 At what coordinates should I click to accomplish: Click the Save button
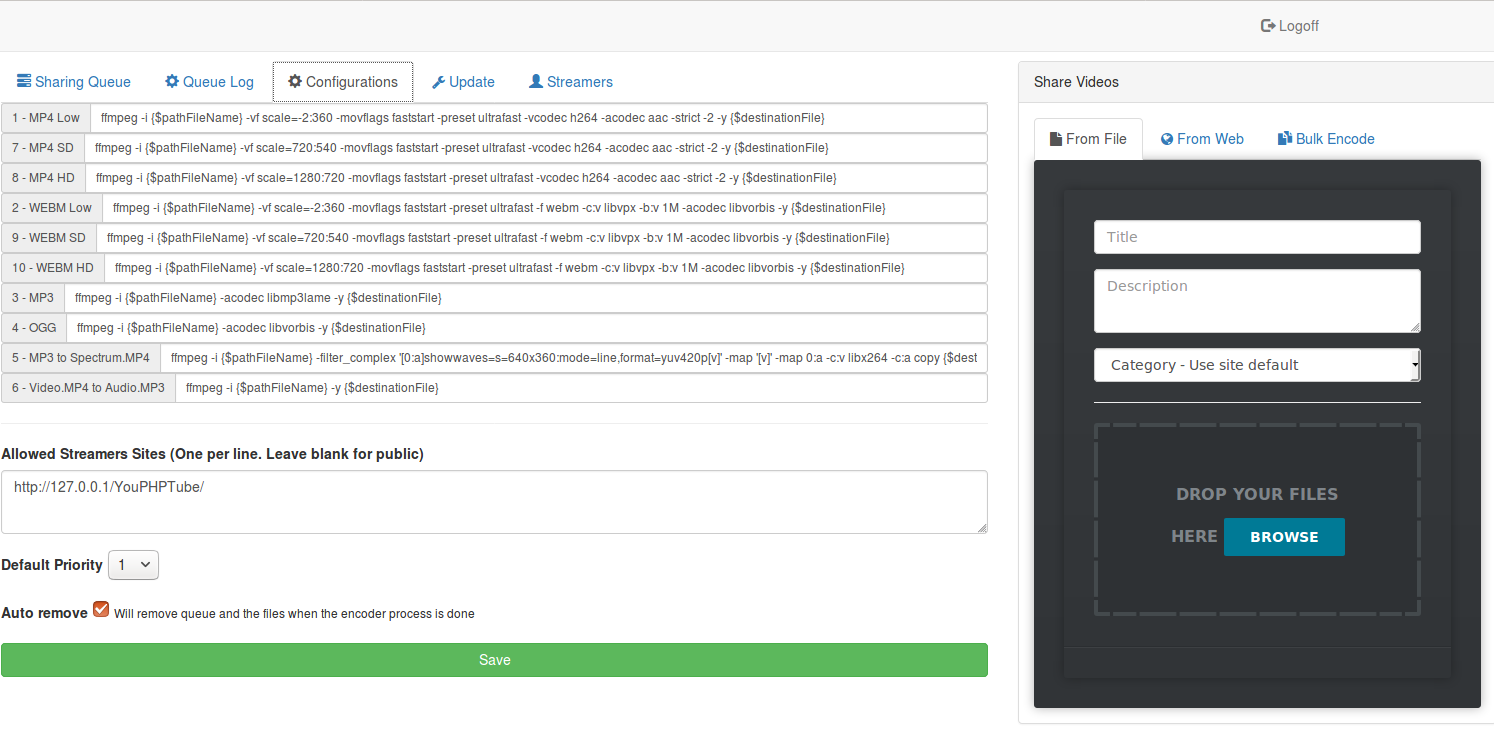coord(494,659)
